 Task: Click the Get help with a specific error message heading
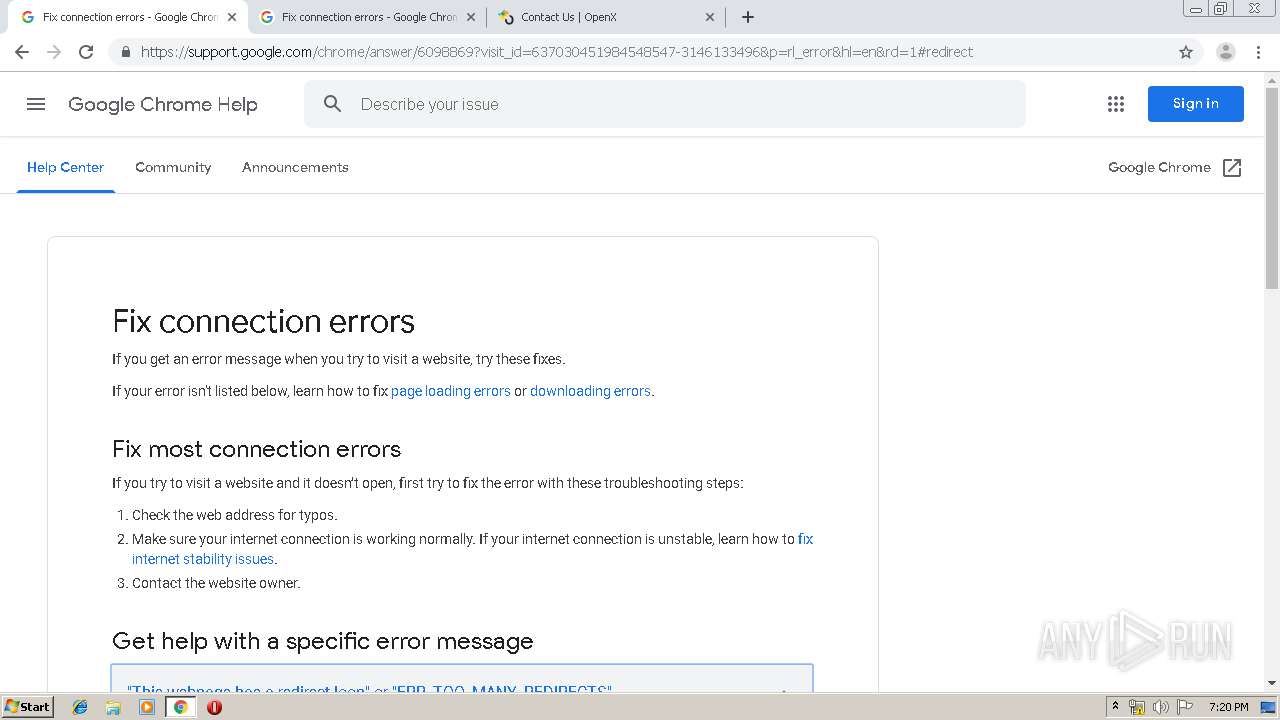322,641
